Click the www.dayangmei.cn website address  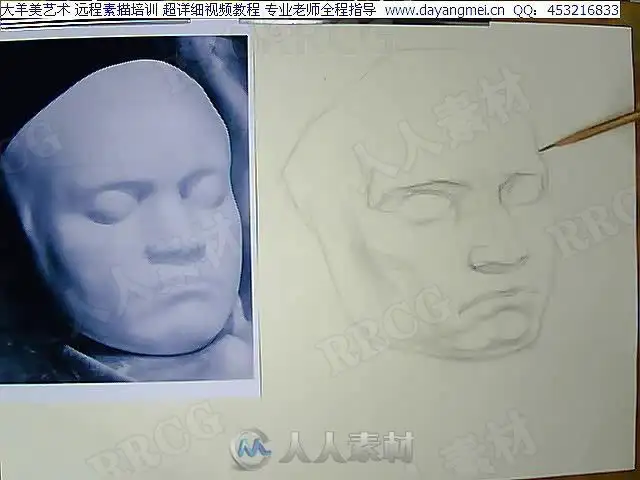(444, 9)
